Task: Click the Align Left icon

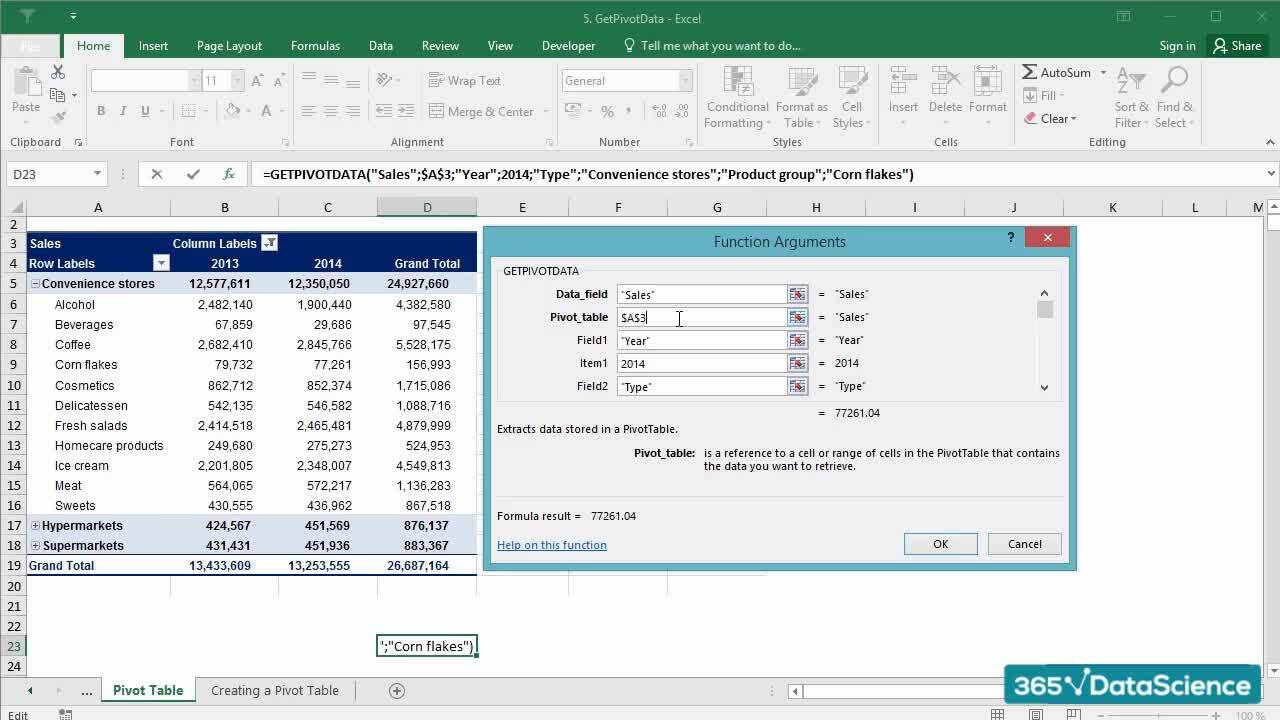Action: click(308, 111)
